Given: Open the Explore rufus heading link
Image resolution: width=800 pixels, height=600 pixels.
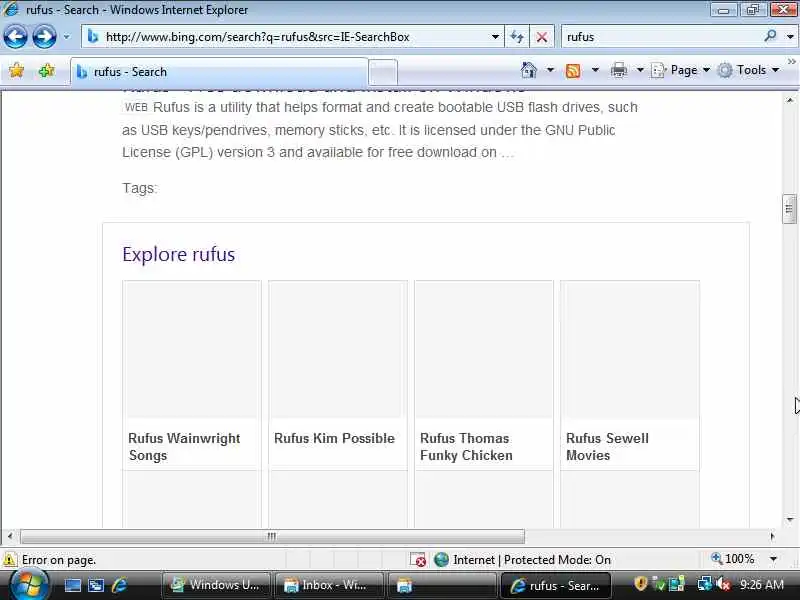Looking at the screenshot, I should point(179,254).
